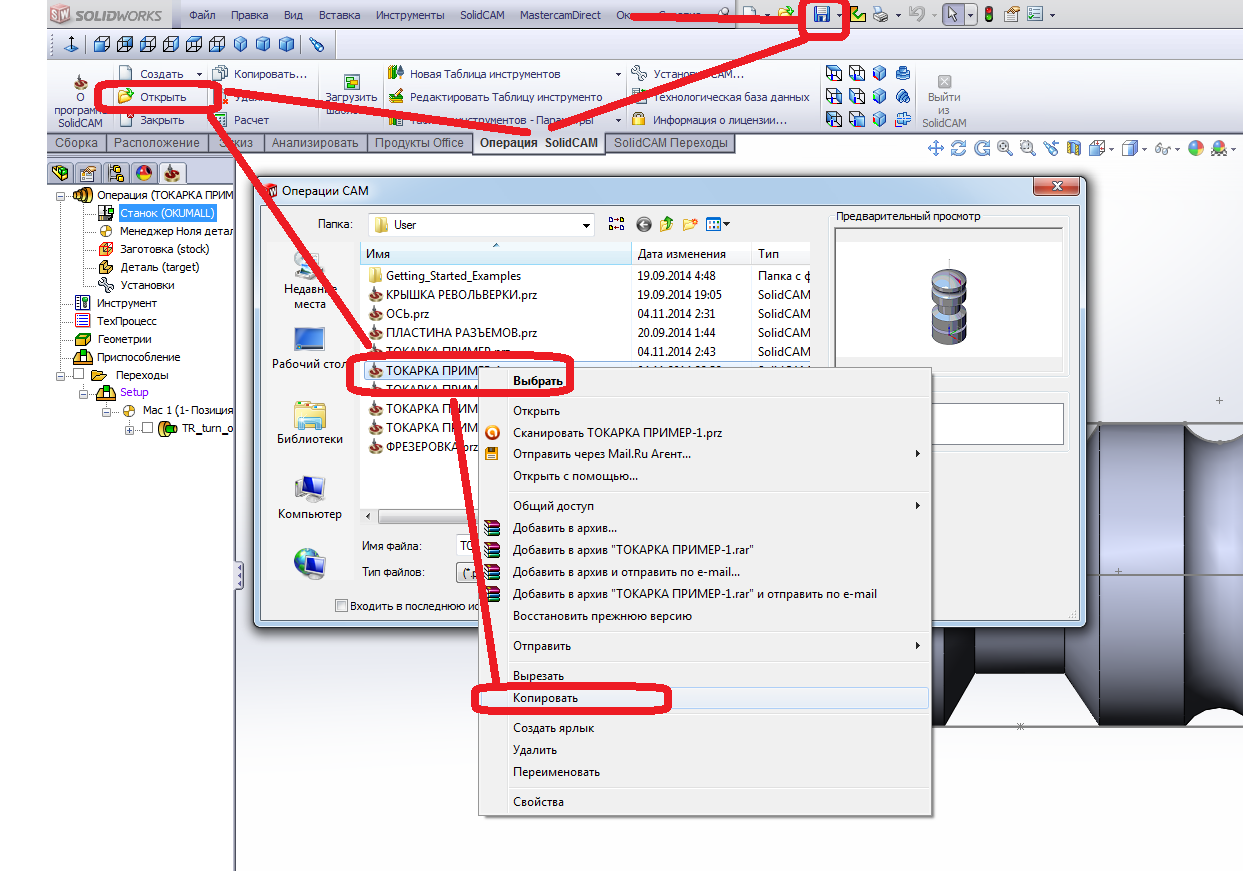The height and width of the screenshot is (871, 1243).
Task: Click Библиотеки icon in dialog sidebar
Action: click(309, 415)
